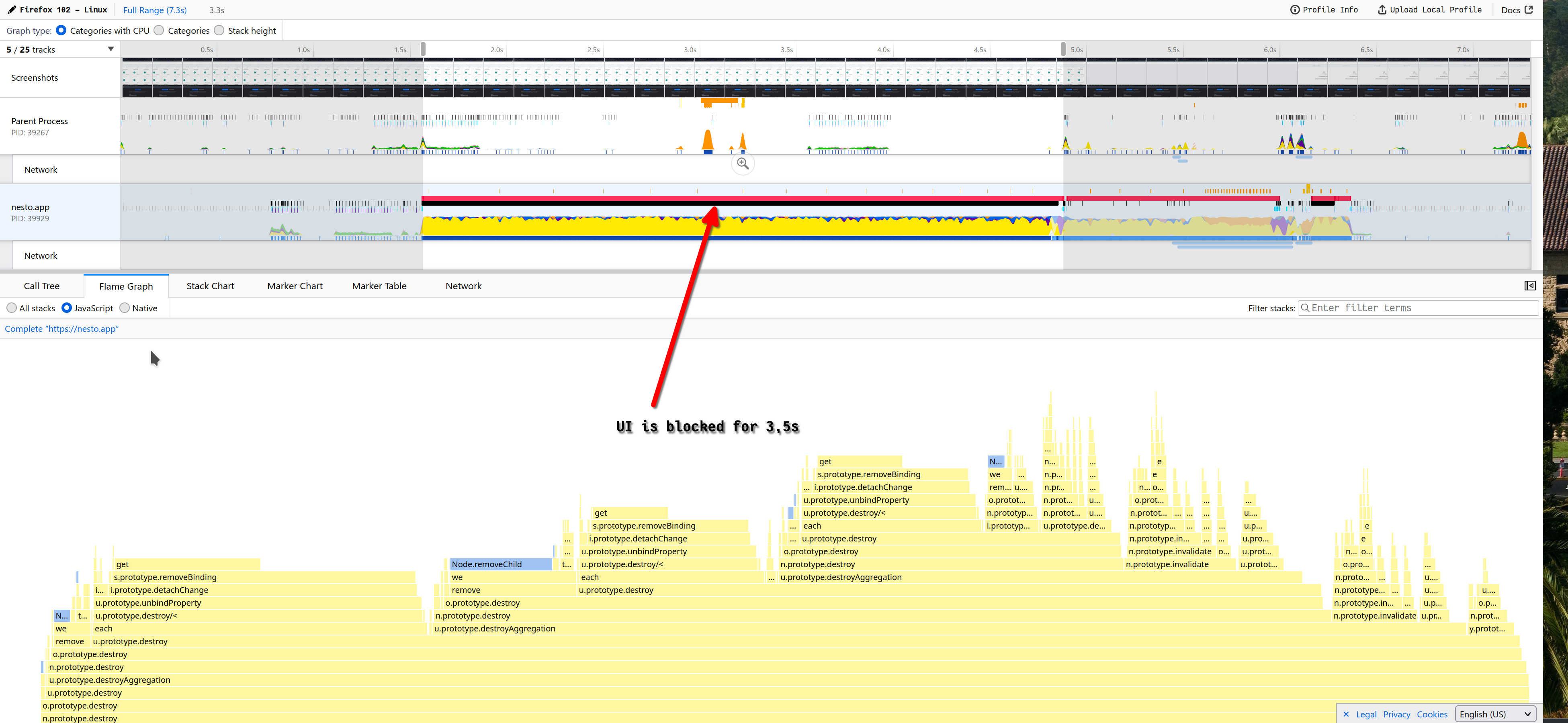Select Categories graph type radio
Viewport: 1568px width, 723px height.
[x=159, y=31]
